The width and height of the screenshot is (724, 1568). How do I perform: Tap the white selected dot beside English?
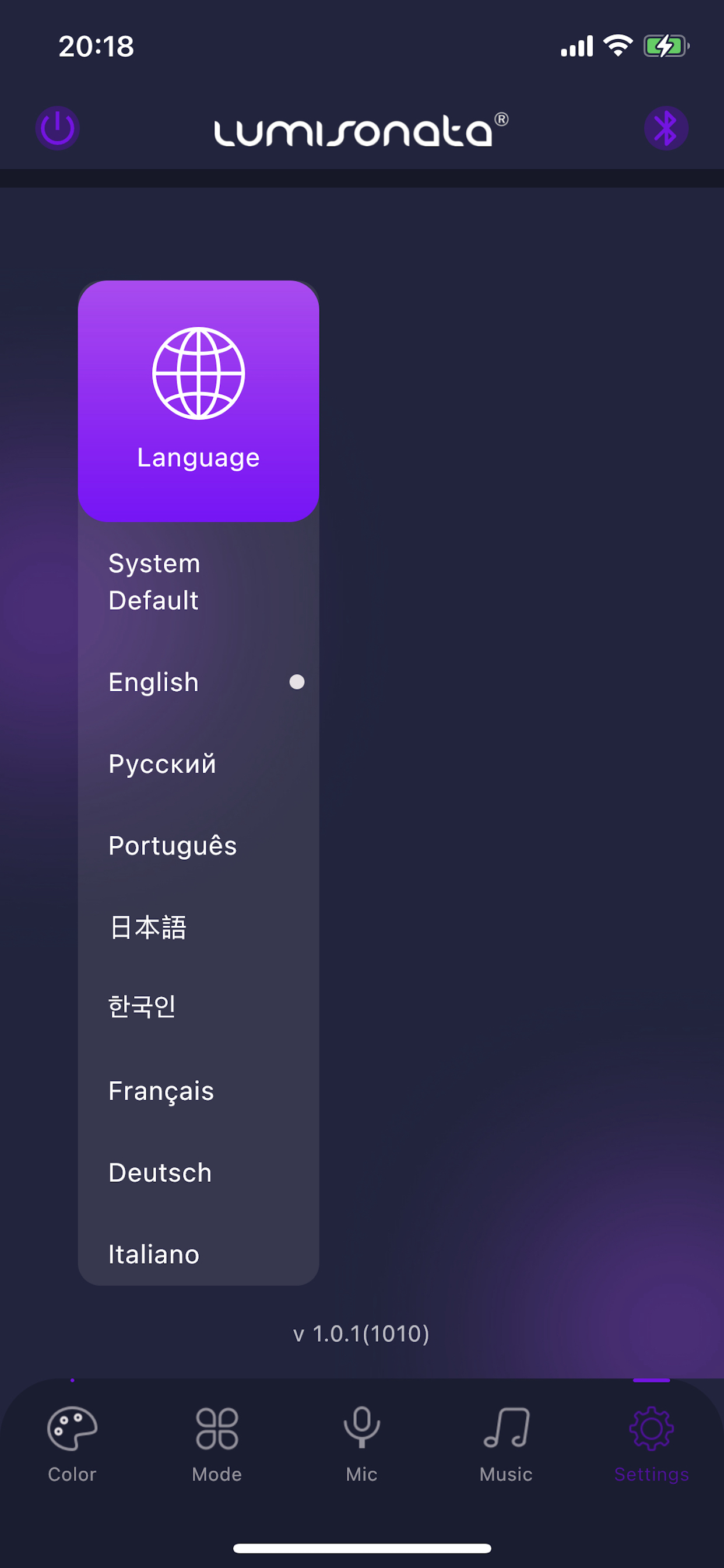(x=297, y=682)
